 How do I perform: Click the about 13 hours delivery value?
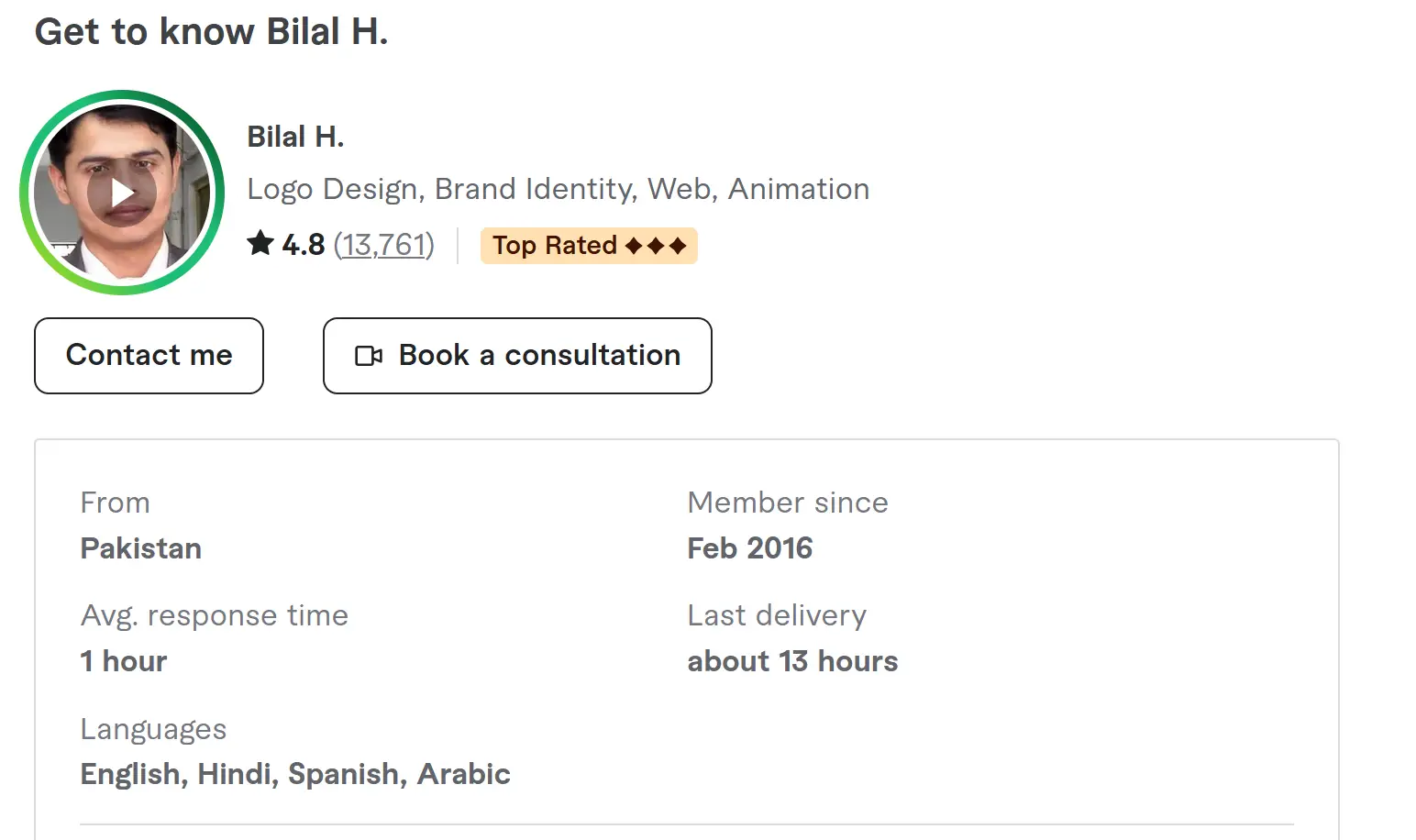[792, 661]
